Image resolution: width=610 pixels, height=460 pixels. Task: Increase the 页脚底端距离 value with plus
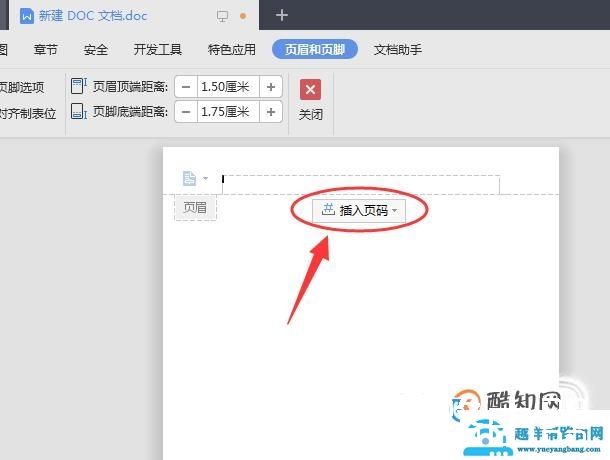coord(271,112)
